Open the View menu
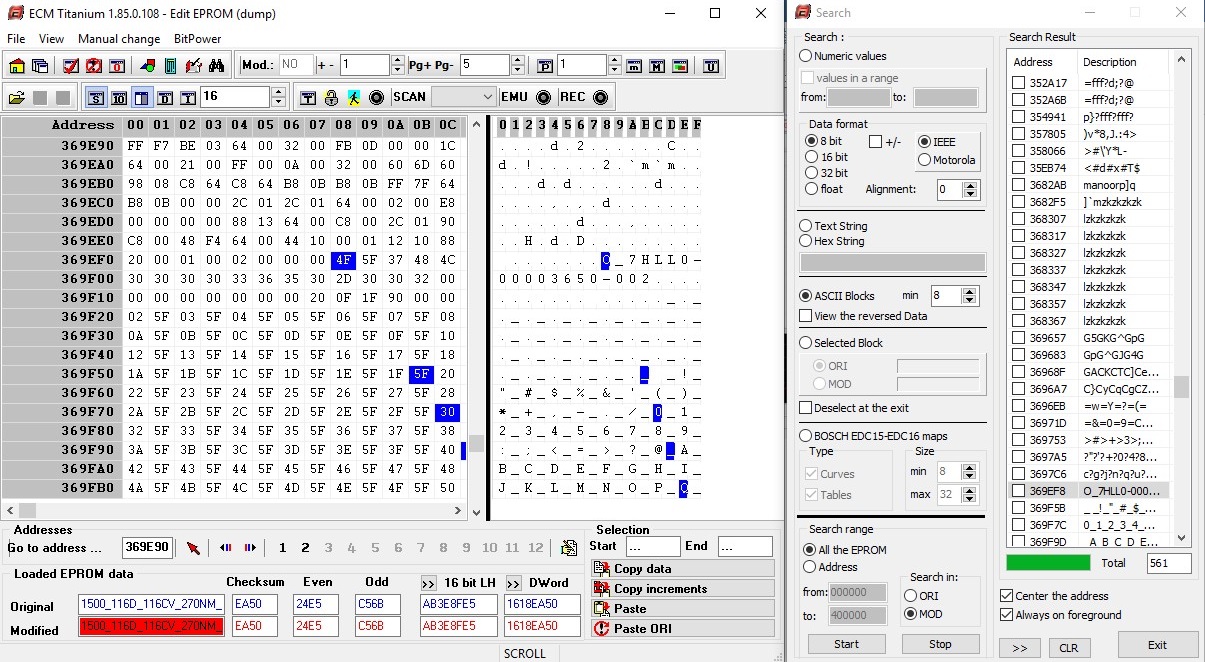Screen dimensions: 1205x662 pos(51,39)
